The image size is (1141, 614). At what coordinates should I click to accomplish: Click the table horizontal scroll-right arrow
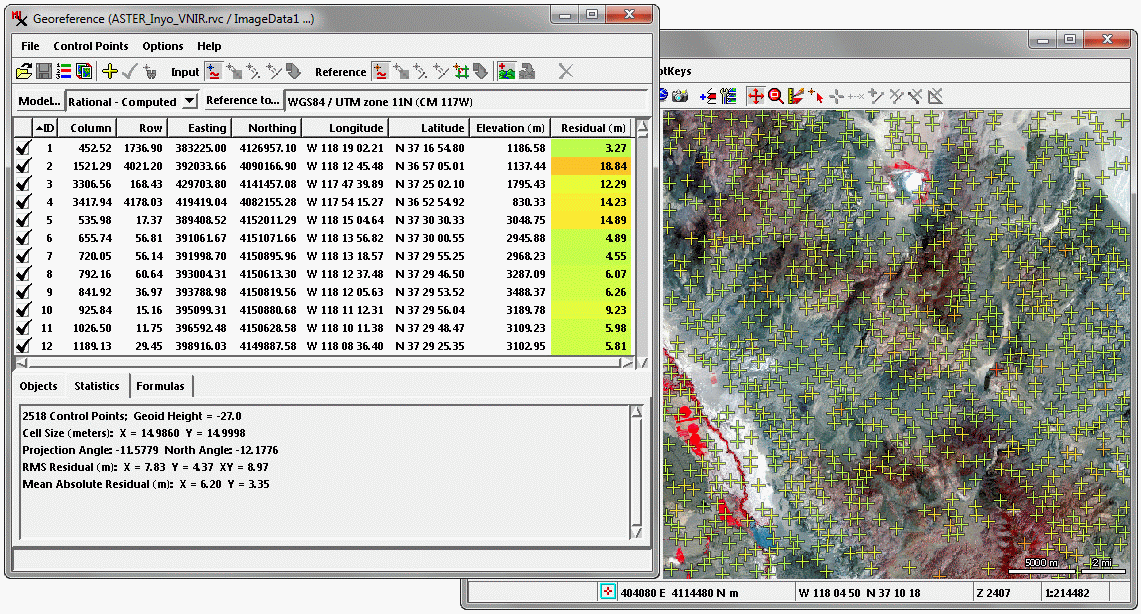pos(627,362)
